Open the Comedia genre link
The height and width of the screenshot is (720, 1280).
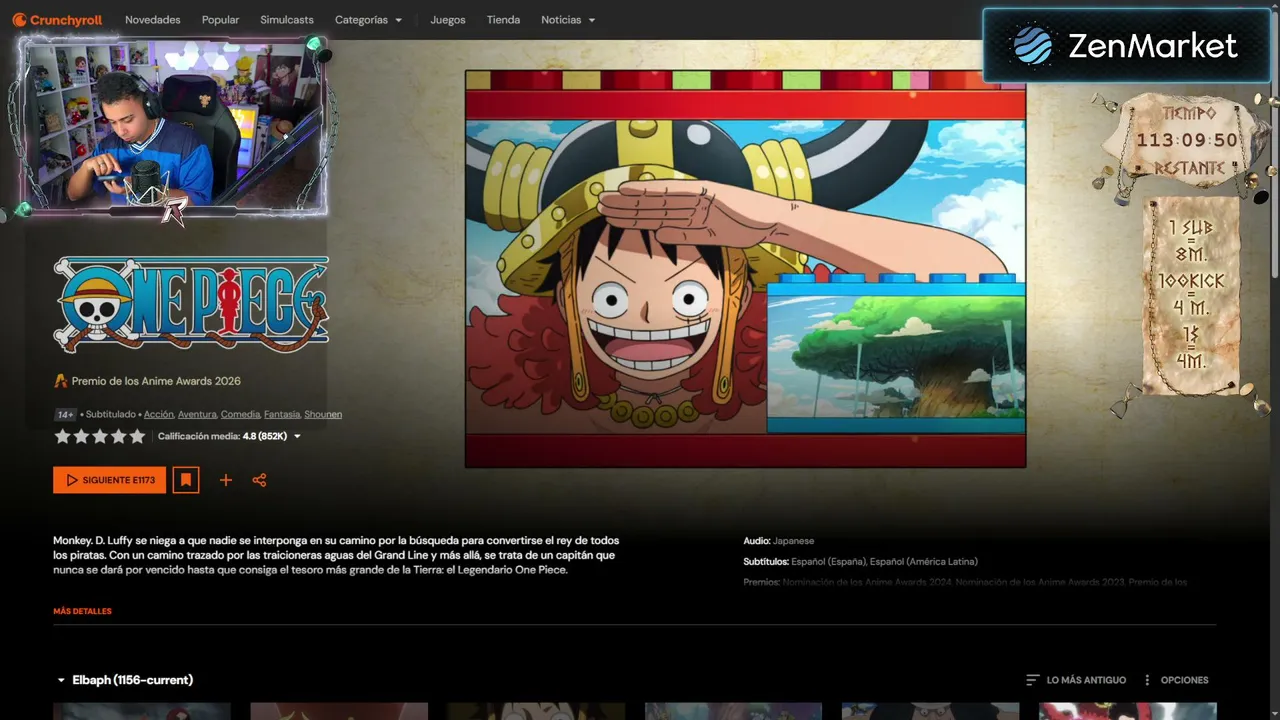point(240,414)
